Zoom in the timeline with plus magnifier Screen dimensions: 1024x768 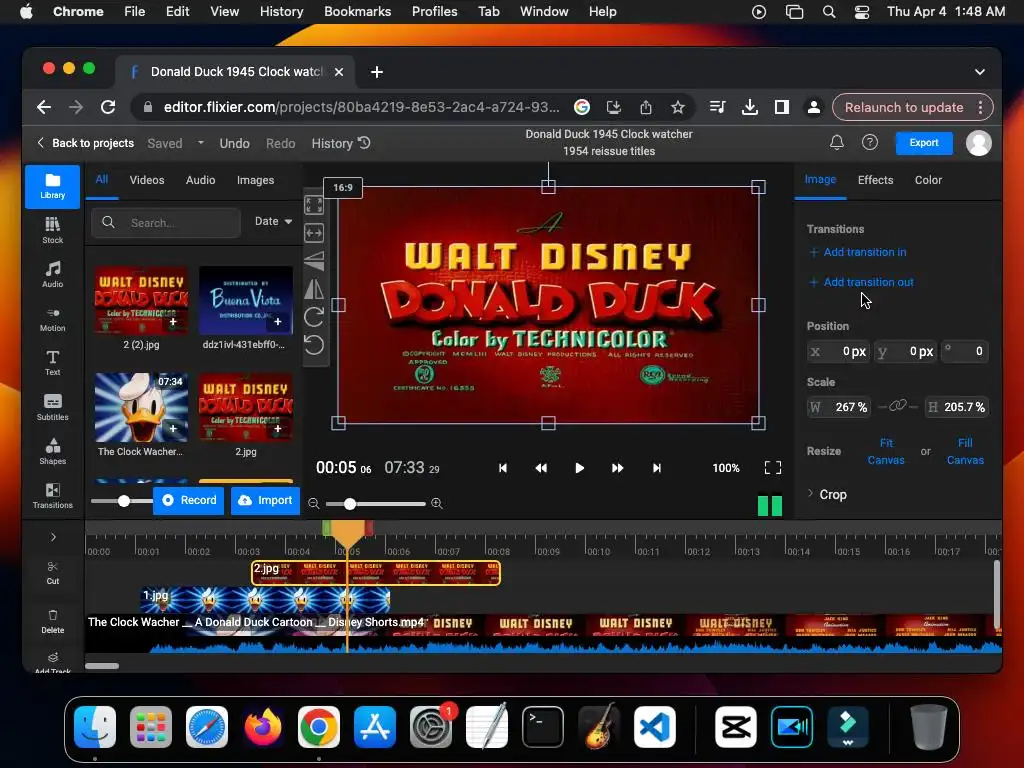pos(437,504)
